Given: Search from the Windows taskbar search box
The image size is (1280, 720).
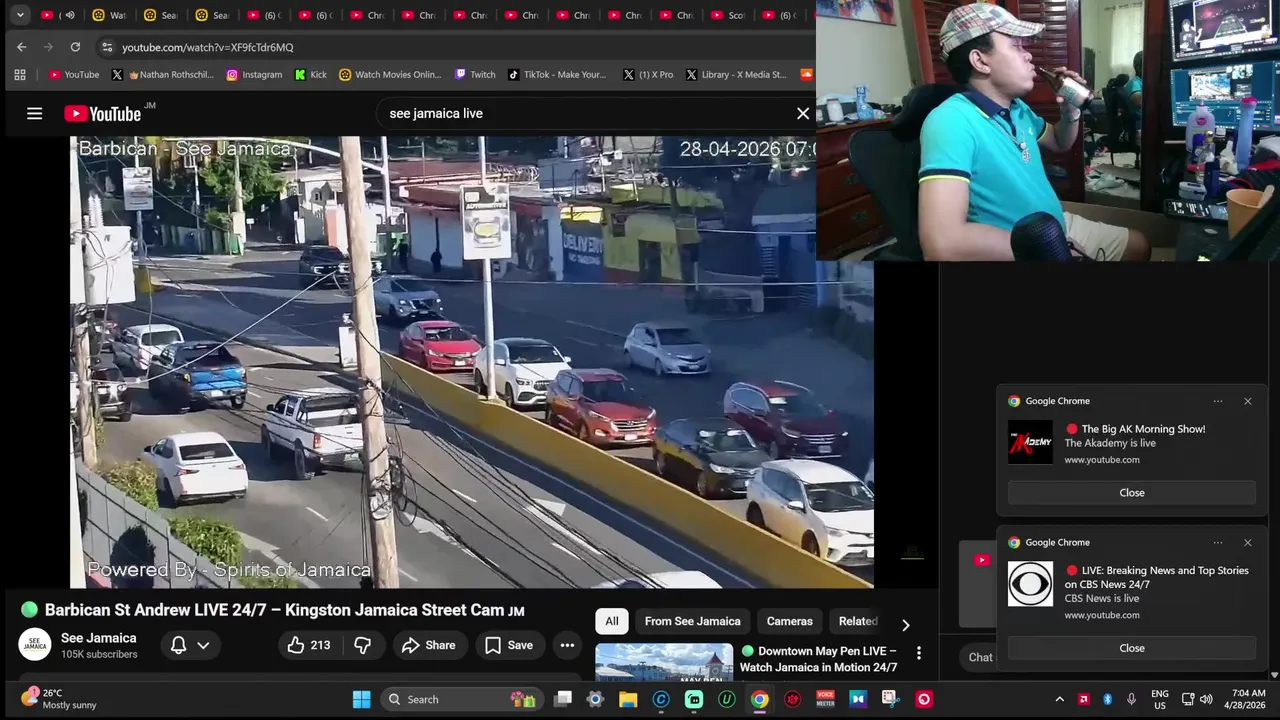Looking at the screenshot, I should (x=460, y=699).
